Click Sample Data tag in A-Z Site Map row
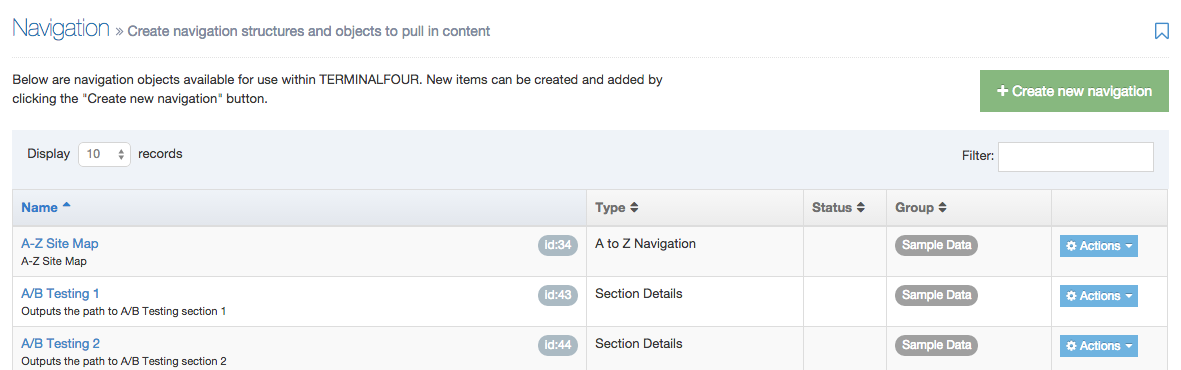 (936, 245)
